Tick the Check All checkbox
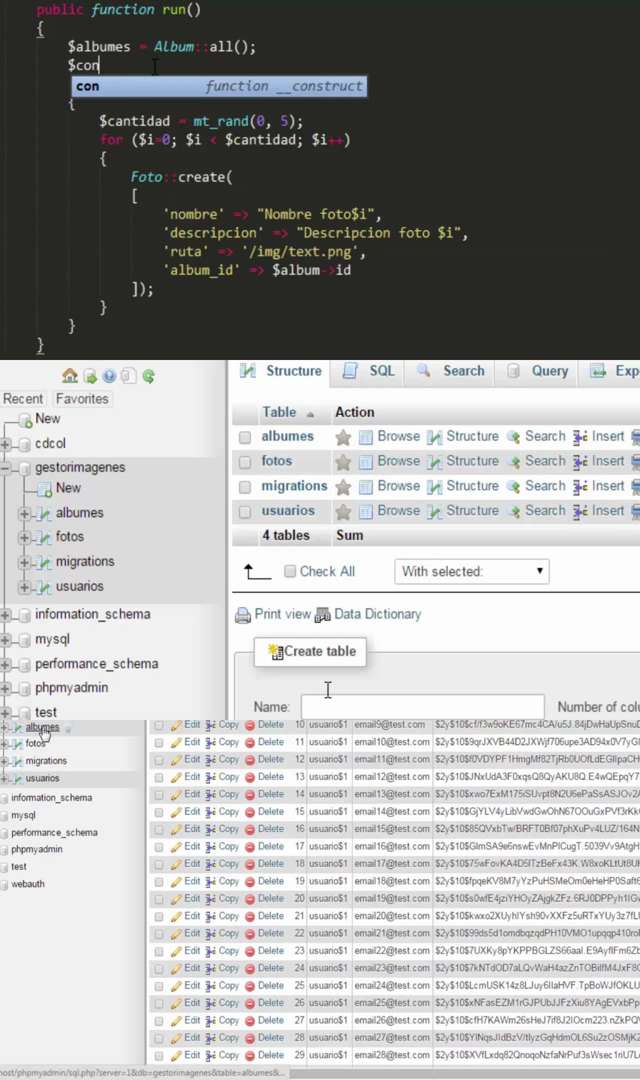This screenshot has width=640, height=1080. click(x=290, y=571)
